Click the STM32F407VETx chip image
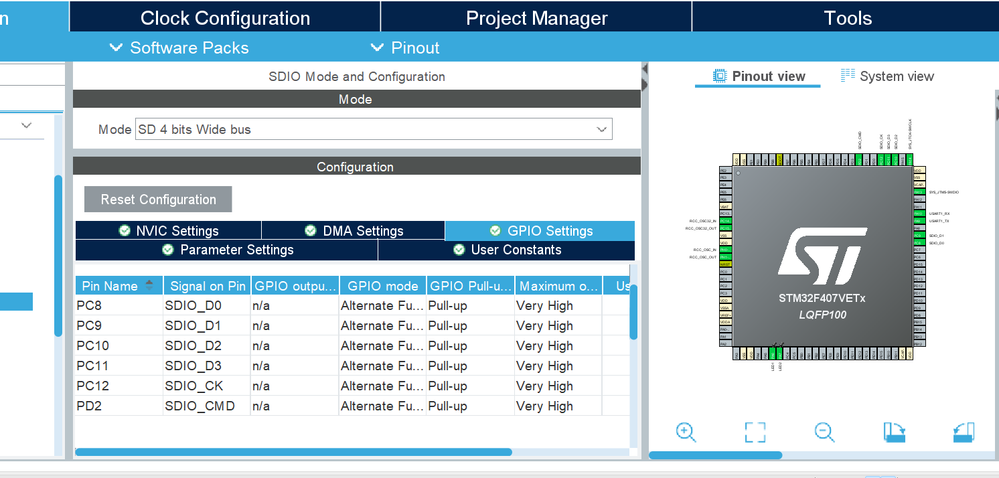This screenshot has width=999, height=478. tap(823, 258)
